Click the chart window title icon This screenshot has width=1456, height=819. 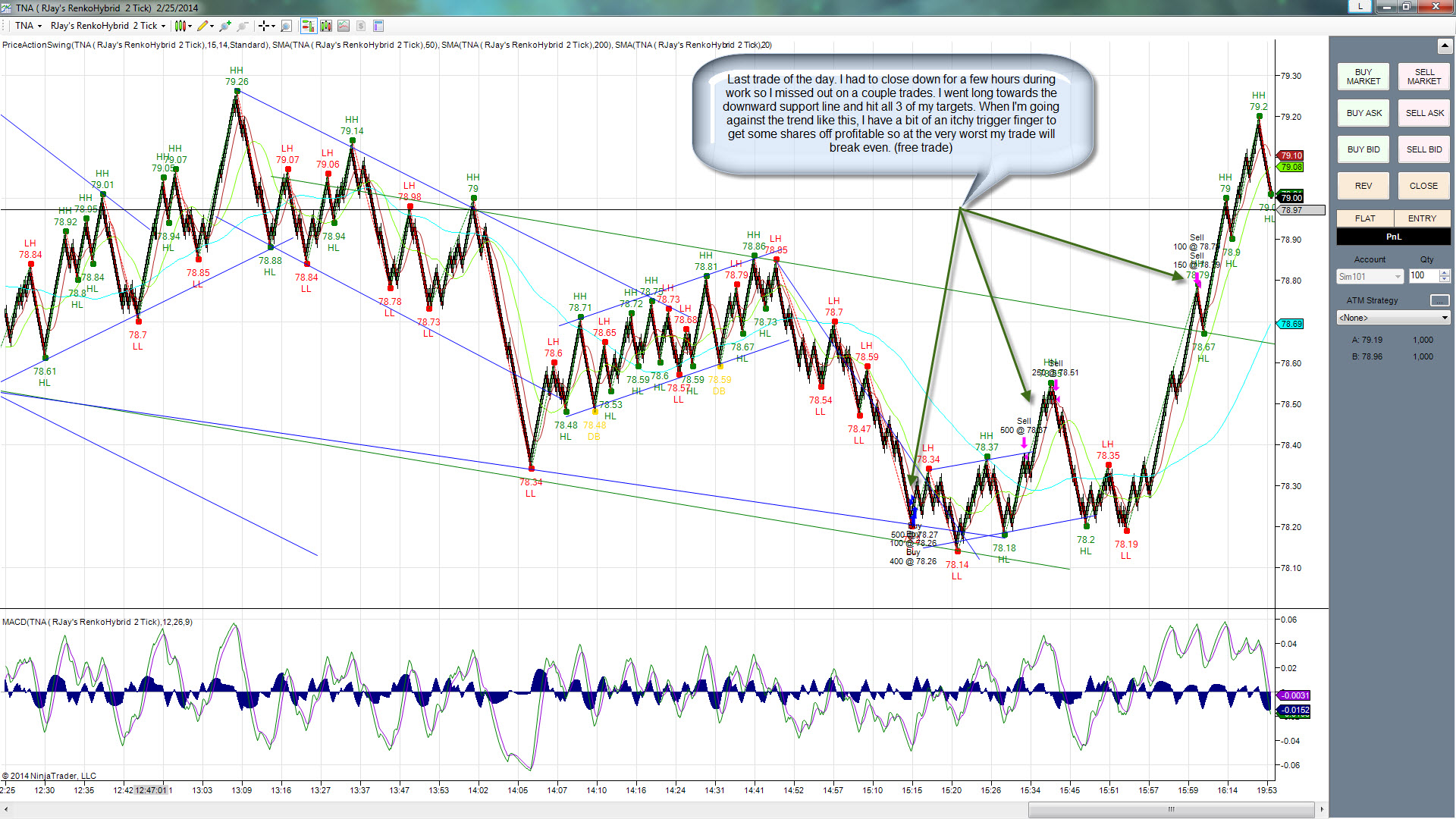point(7,8)
